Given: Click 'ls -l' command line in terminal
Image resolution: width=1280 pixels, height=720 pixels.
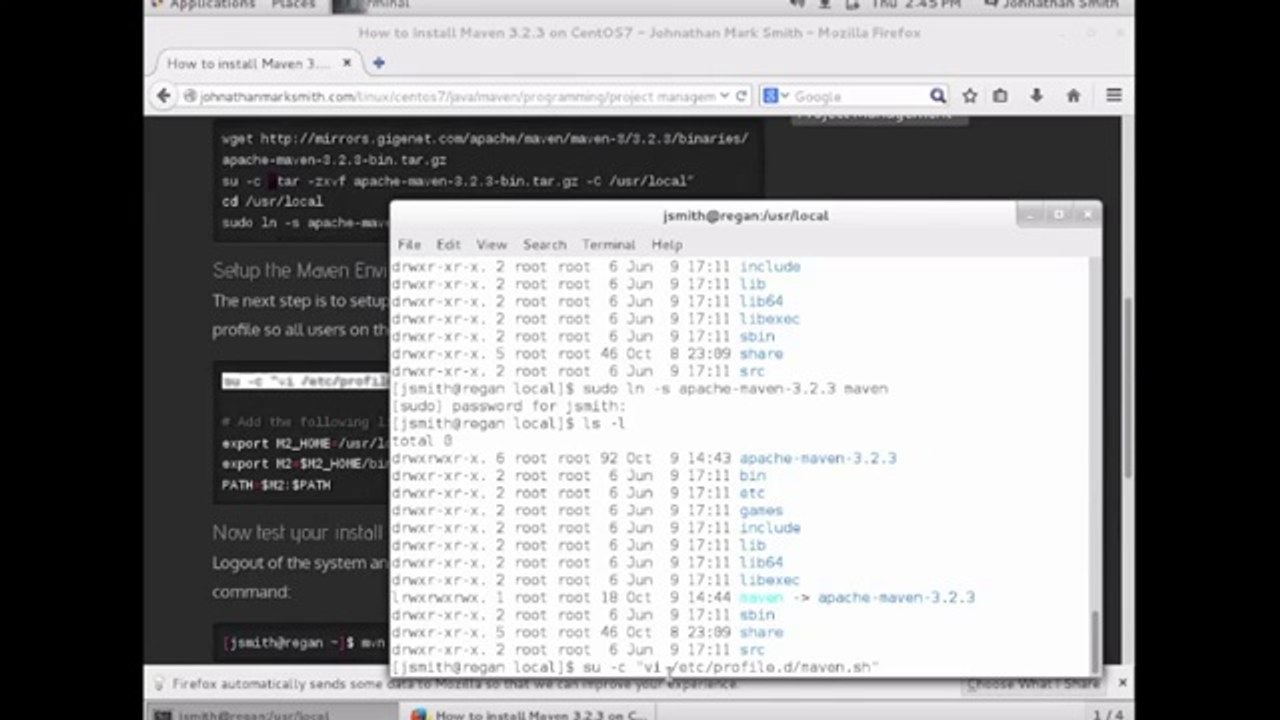Looking at the screenshot, I should pyautogui.click(x=509, y=423).
